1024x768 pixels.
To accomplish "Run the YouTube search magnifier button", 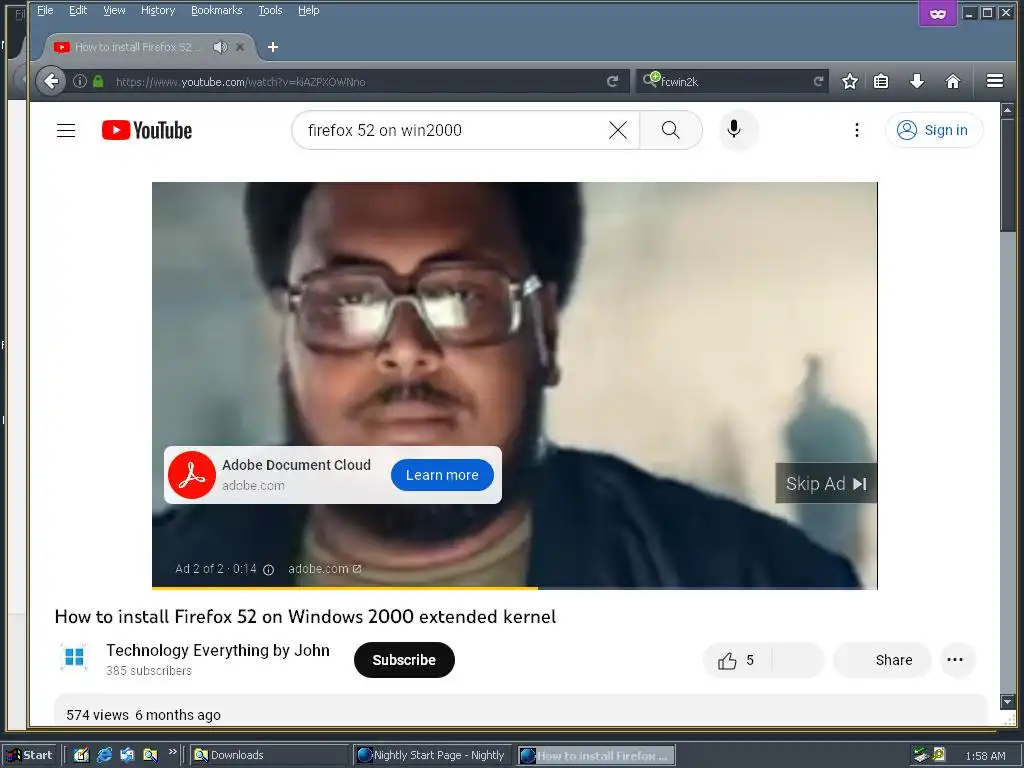I will (x=671, y=130).
